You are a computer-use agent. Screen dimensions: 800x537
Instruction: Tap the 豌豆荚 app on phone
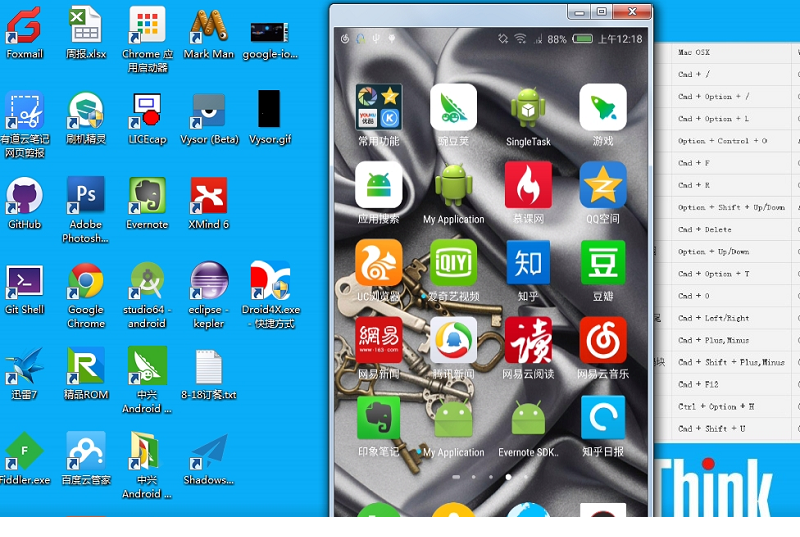pos(453,107)
